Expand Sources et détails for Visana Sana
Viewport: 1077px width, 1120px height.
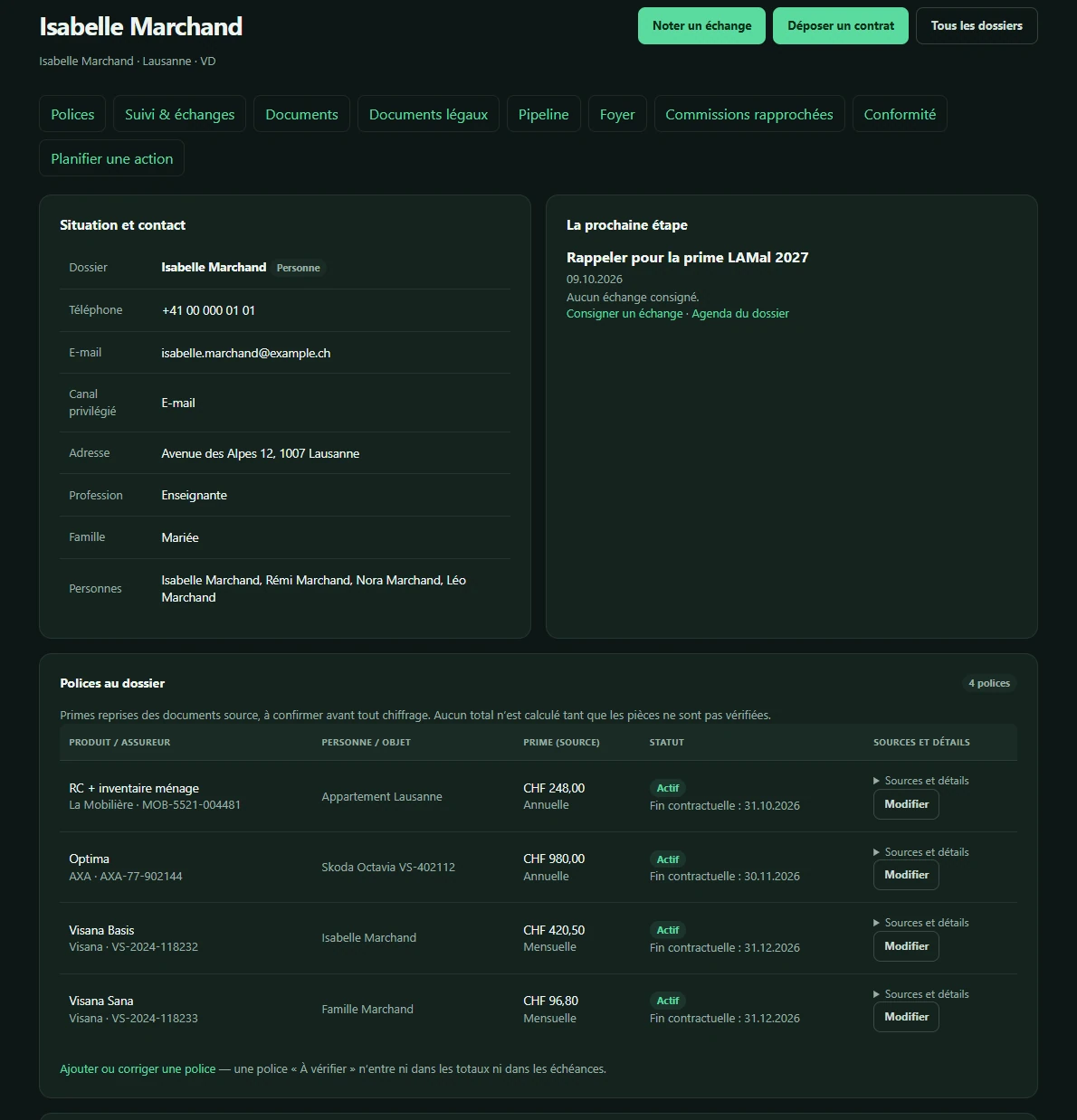(x=920, y=994)
